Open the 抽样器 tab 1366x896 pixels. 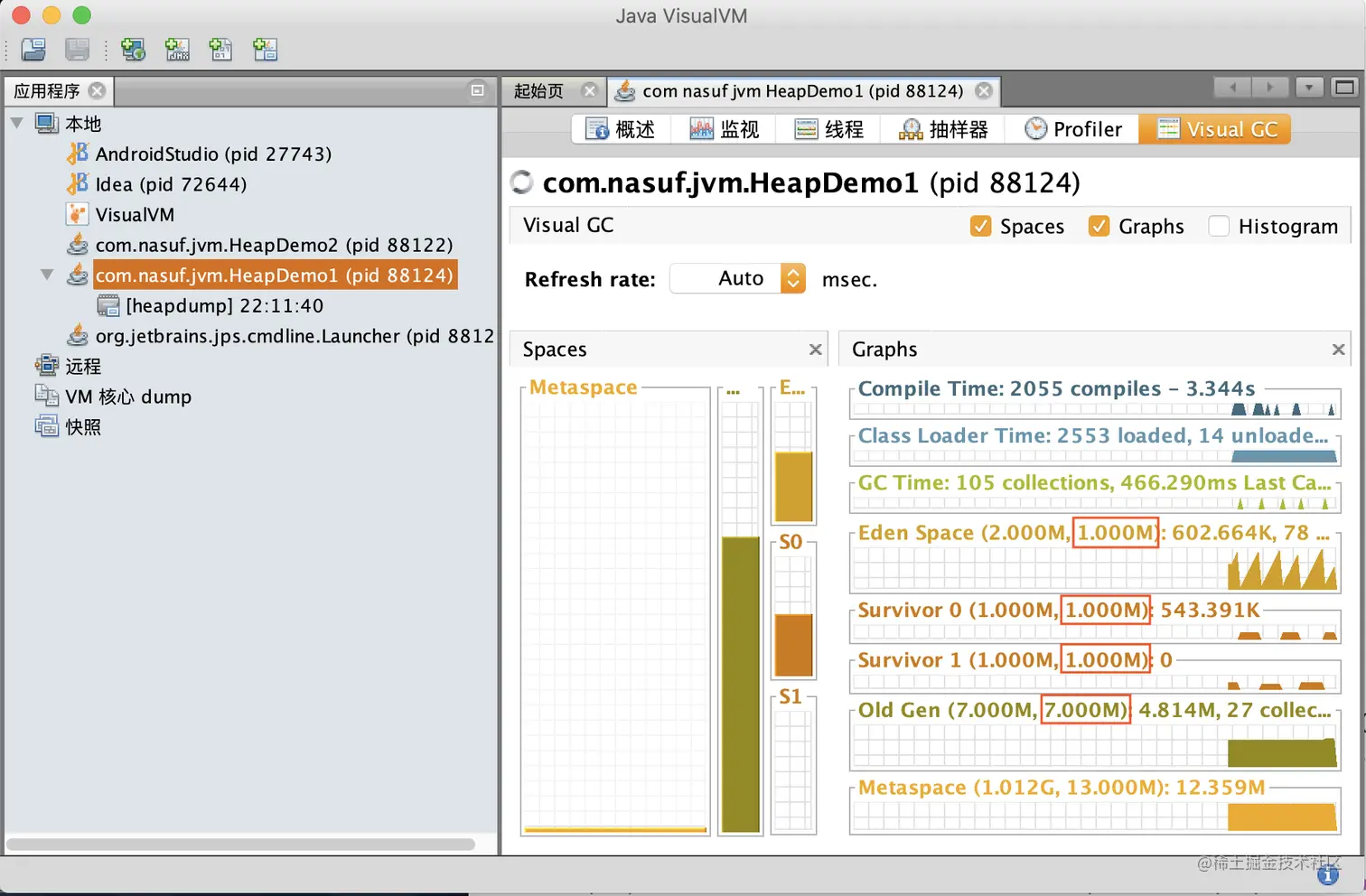coord(943,129)
